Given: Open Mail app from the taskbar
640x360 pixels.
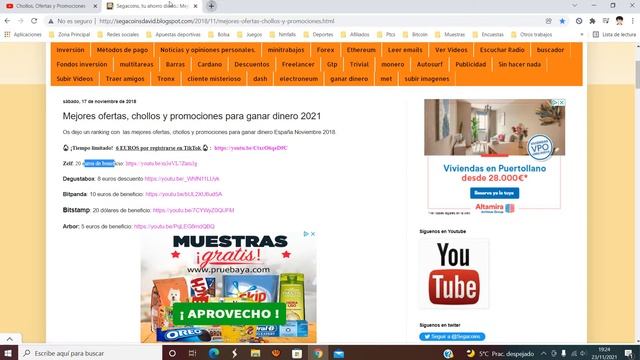Looking at the screenshot, I should [x=339, y=353].
